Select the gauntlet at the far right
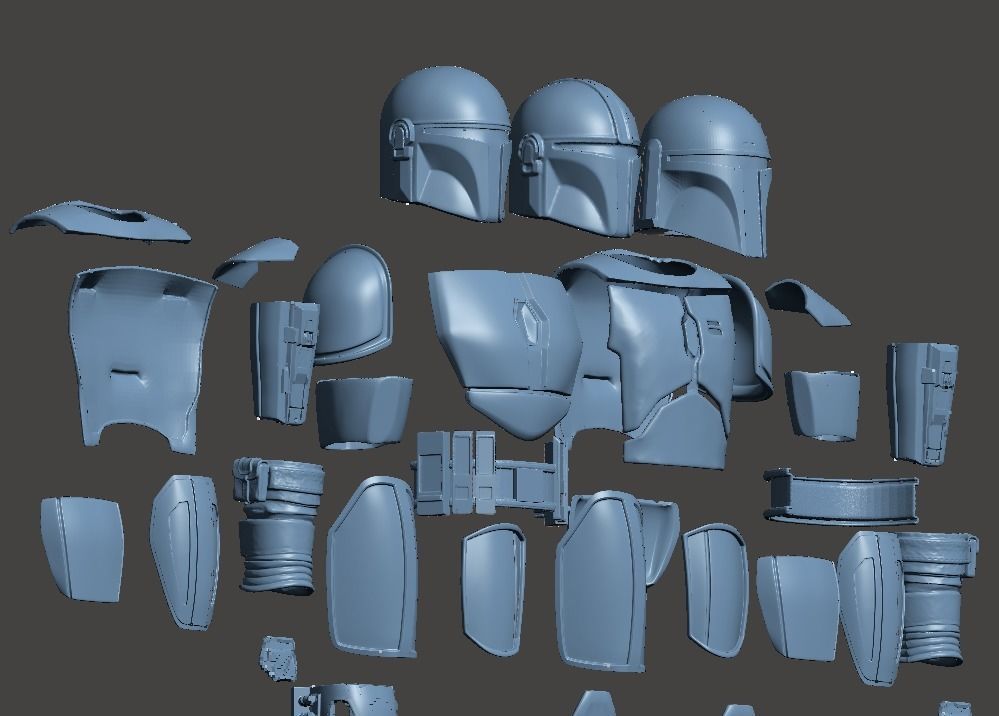The height and width of the screenshot is (716, 999). (924, 403)
